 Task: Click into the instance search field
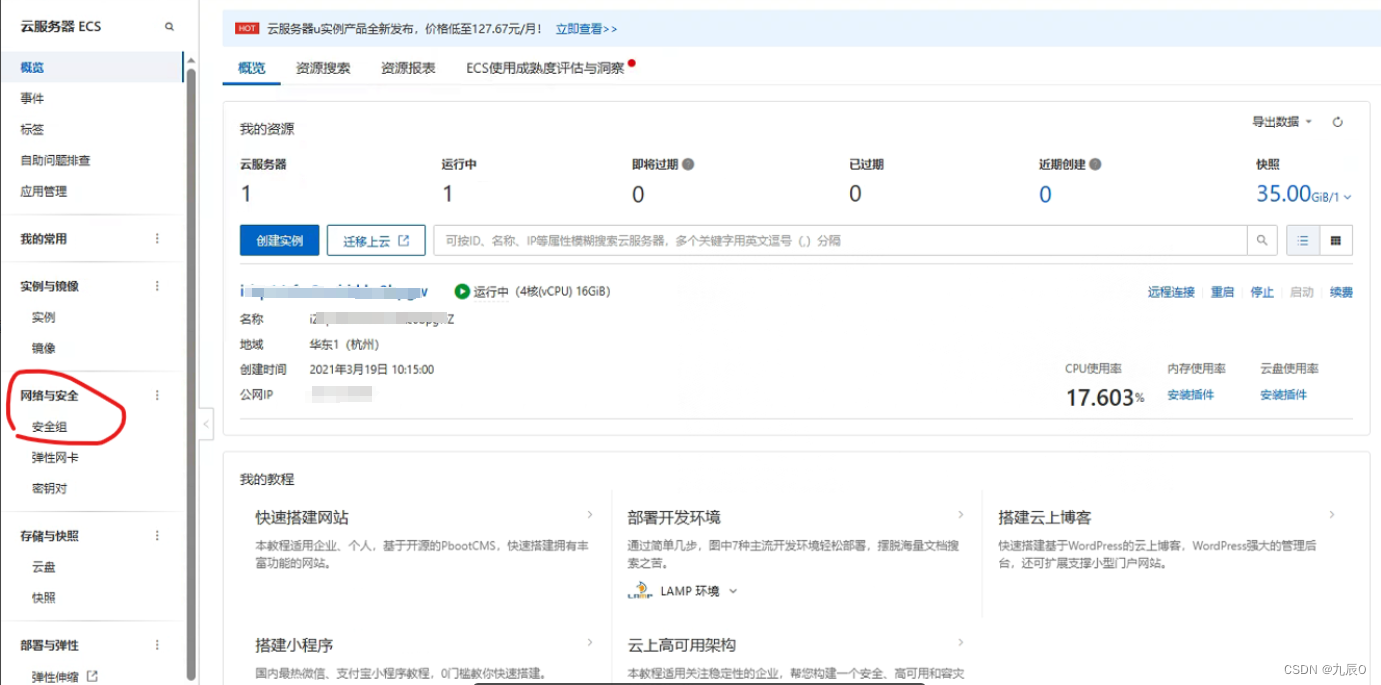[840, 240]
